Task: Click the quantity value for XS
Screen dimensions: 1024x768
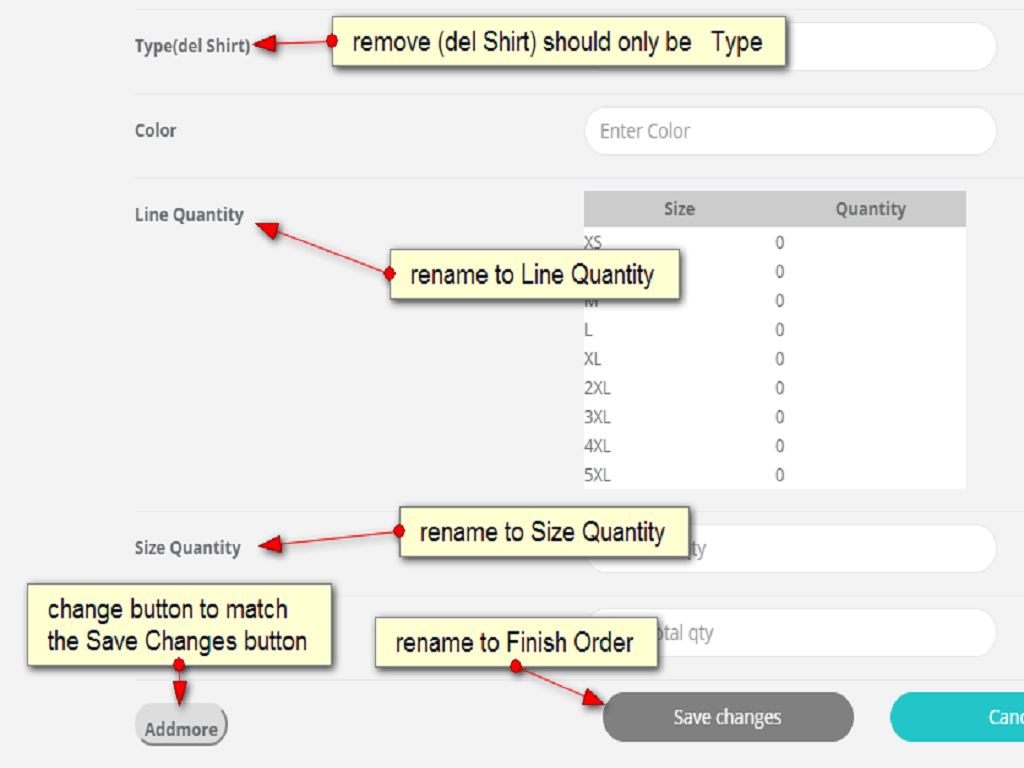Action: (x=779, y=242)
